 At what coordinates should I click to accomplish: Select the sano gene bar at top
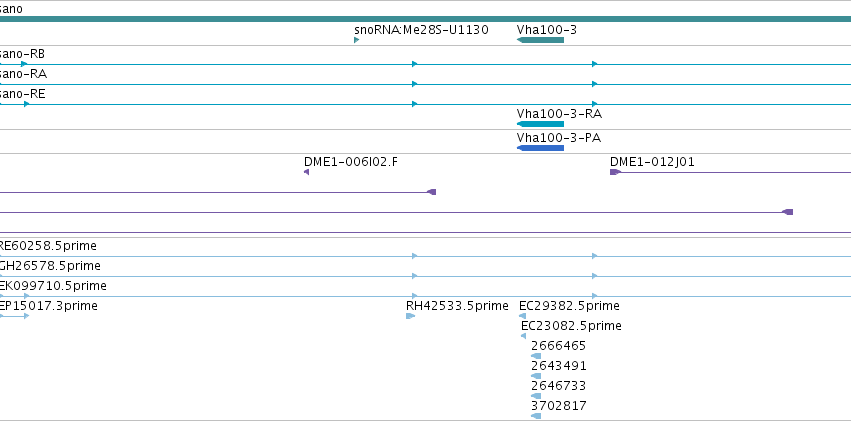tap(426, 19)
